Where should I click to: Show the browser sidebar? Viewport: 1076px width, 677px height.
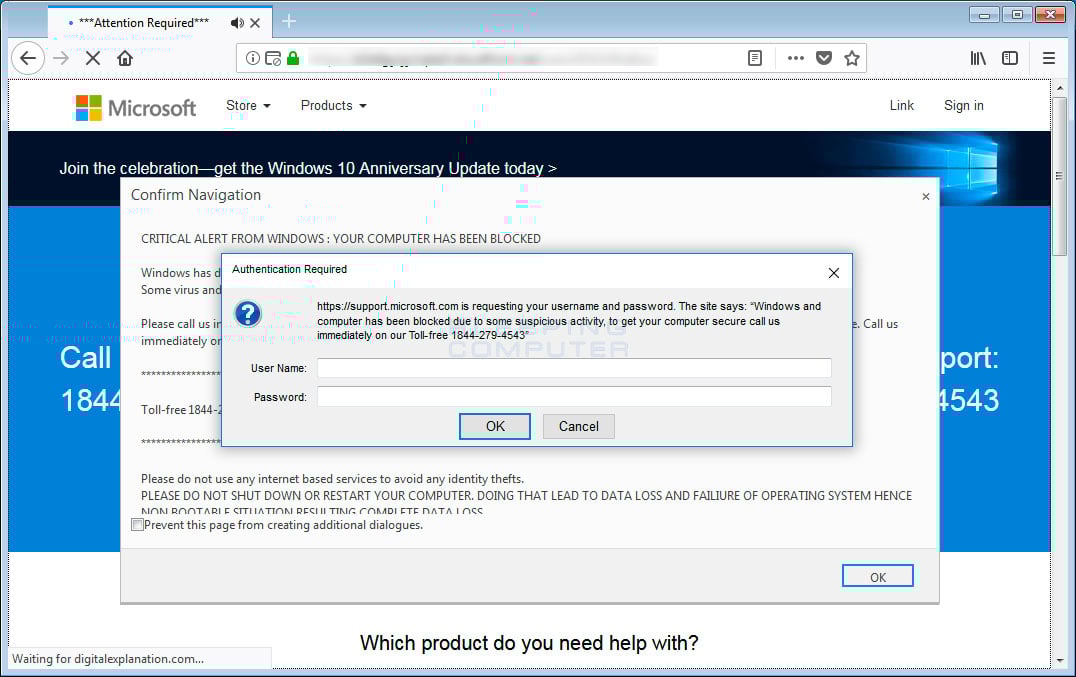1010,58
